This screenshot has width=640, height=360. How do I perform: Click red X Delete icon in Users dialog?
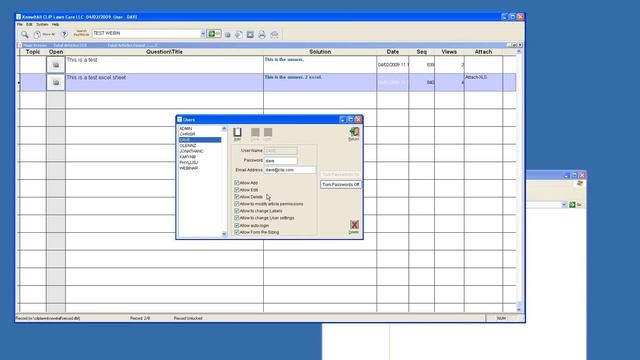(354, 226)
